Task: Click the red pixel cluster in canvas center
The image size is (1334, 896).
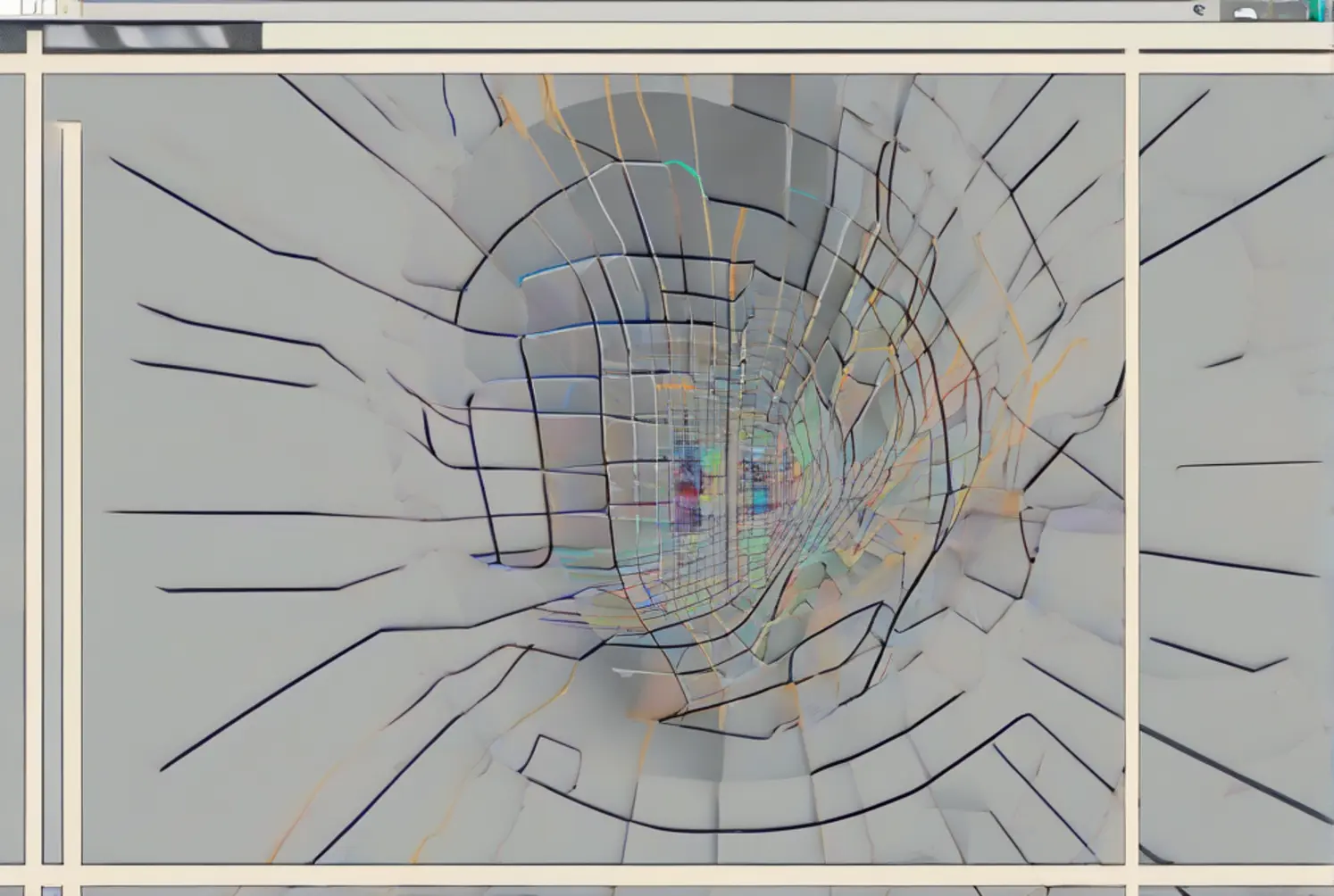Action: [686, 491]
